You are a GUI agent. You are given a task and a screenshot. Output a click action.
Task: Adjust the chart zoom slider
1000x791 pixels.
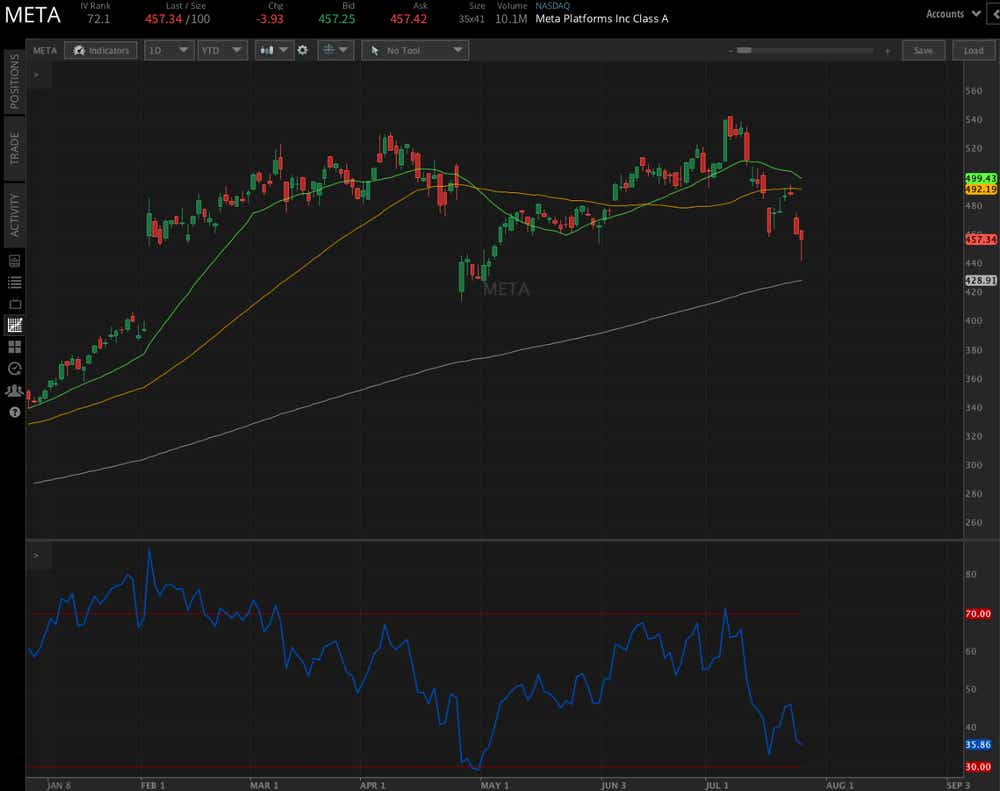pyautogui.click(x=744, y=50)
